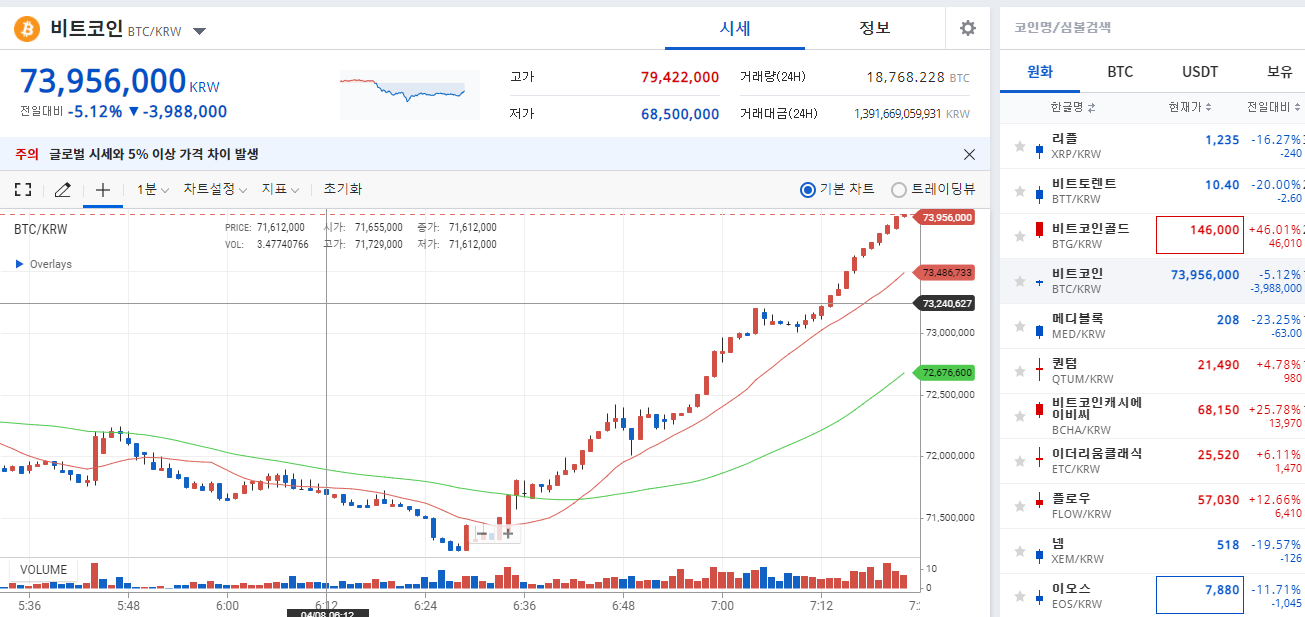This screenshot has height=617, width=1305.
Task: Select the 원화 market tab
Action: [1040, 72]
